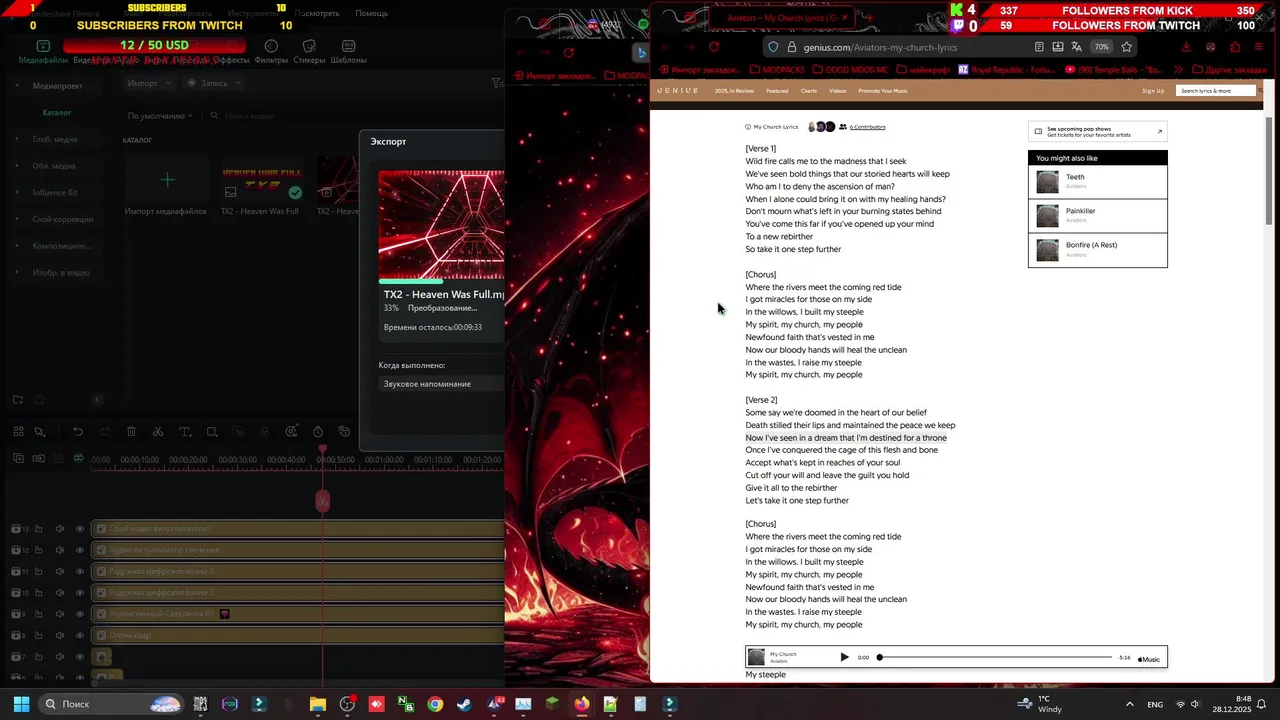This screenshot has width=1280, height=720.
Task: Open Promote Your Music in Genius navigation
Action: tap(883, 91)
